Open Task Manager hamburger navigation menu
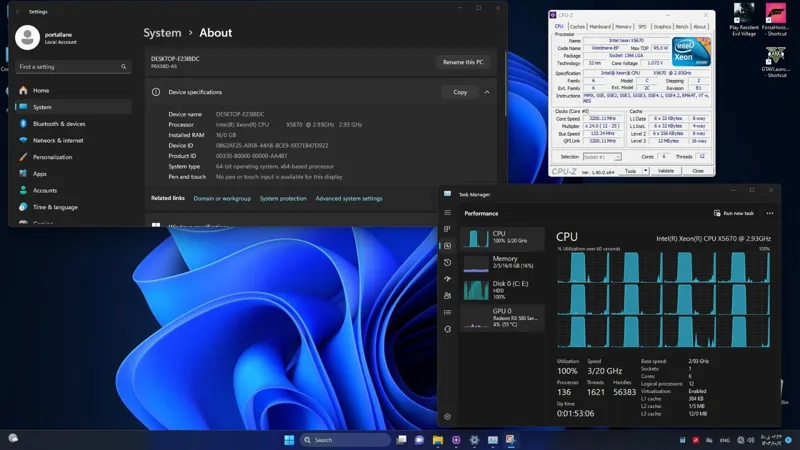Viewport: 800px width, 450px height. point(447,213)
